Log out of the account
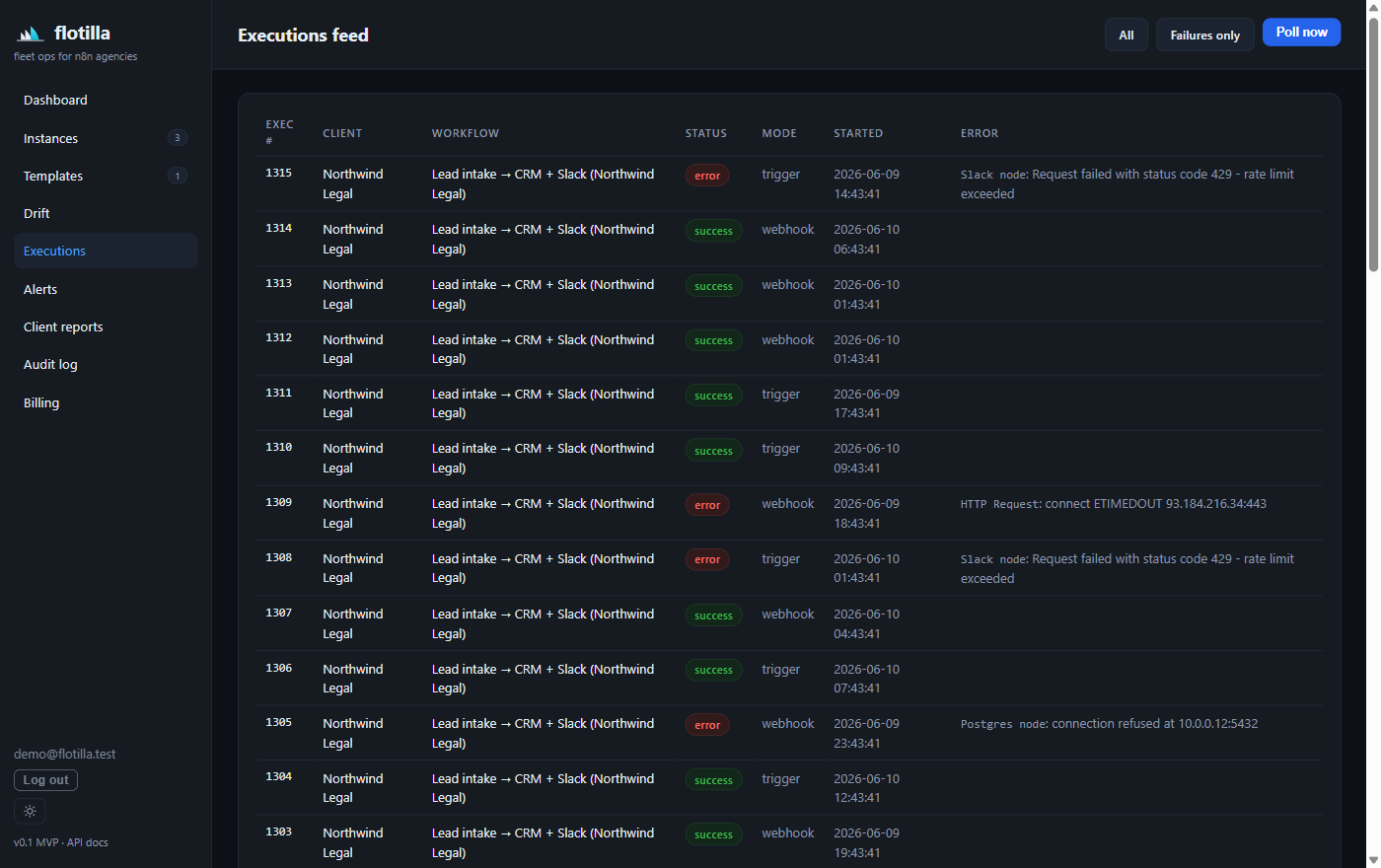The image size is (1381, 868). pos(45,780)
